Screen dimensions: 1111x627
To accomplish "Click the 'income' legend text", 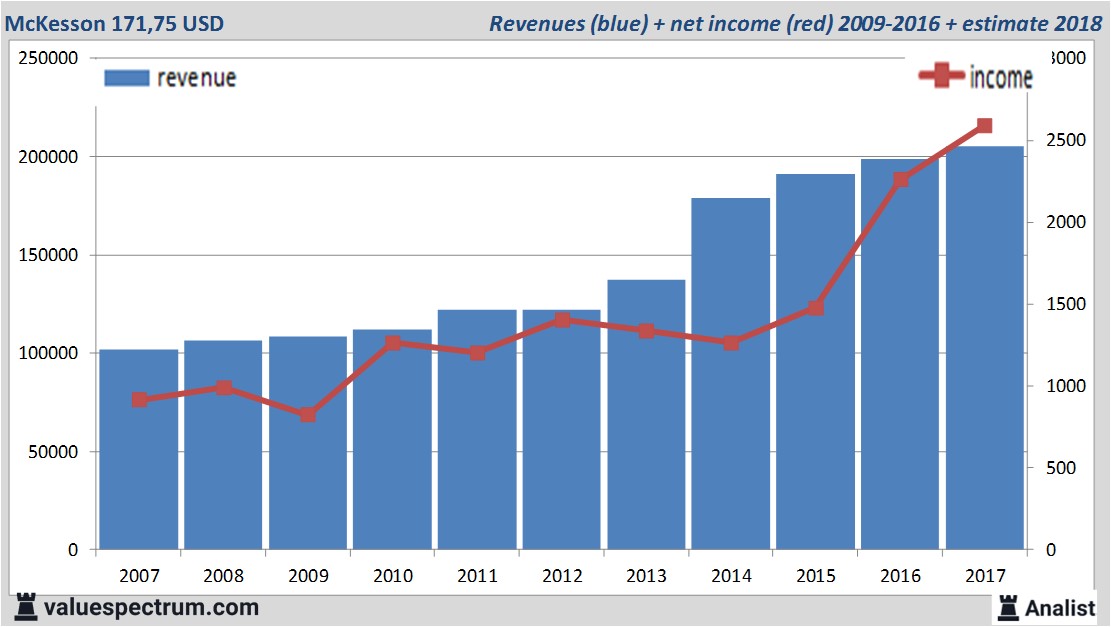I will tap(1001, 77).
